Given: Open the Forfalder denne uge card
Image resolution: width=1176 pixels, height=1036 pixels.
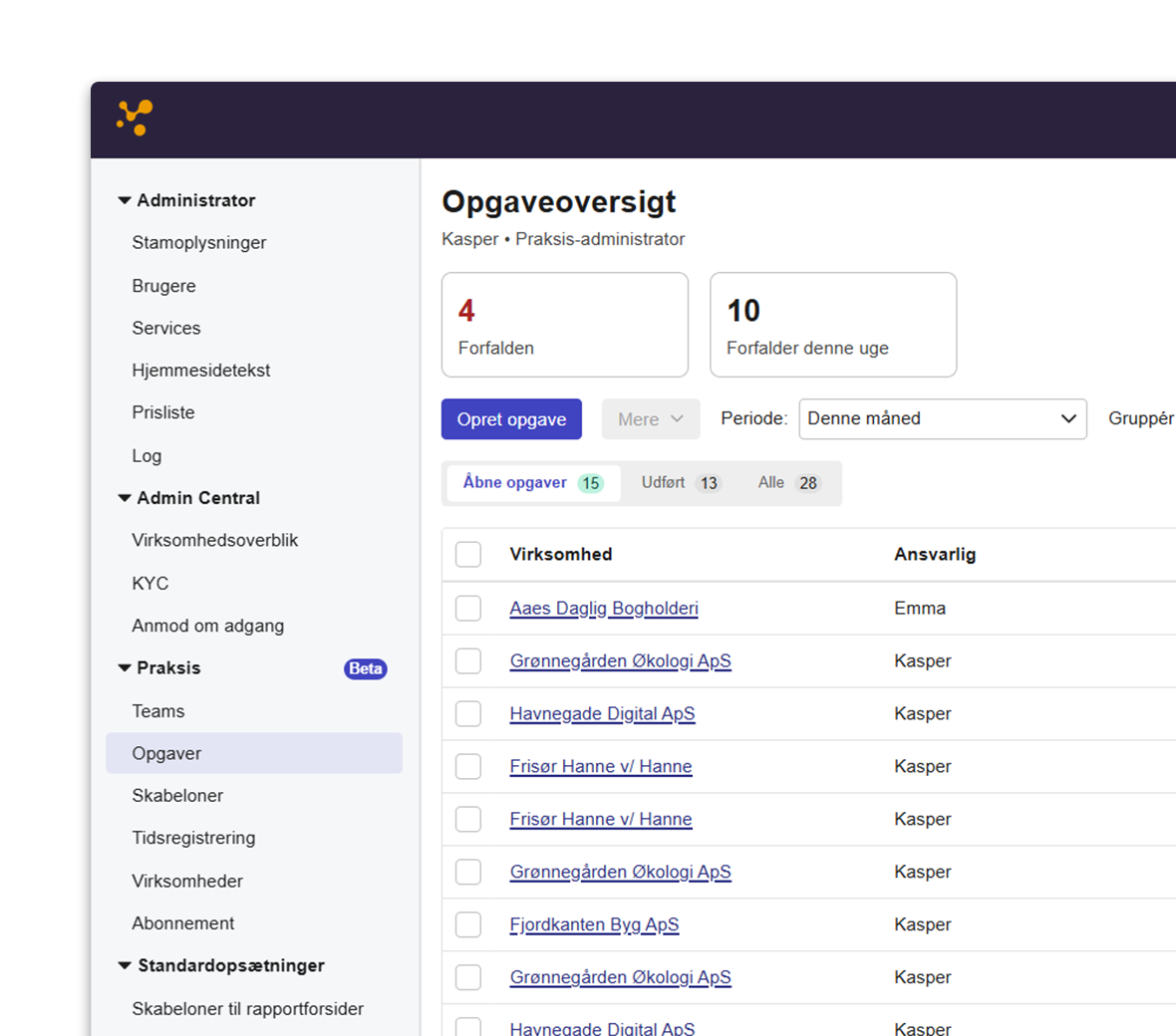Looking at the screenshot, I should pyautogui.click(x=833, y=325).
